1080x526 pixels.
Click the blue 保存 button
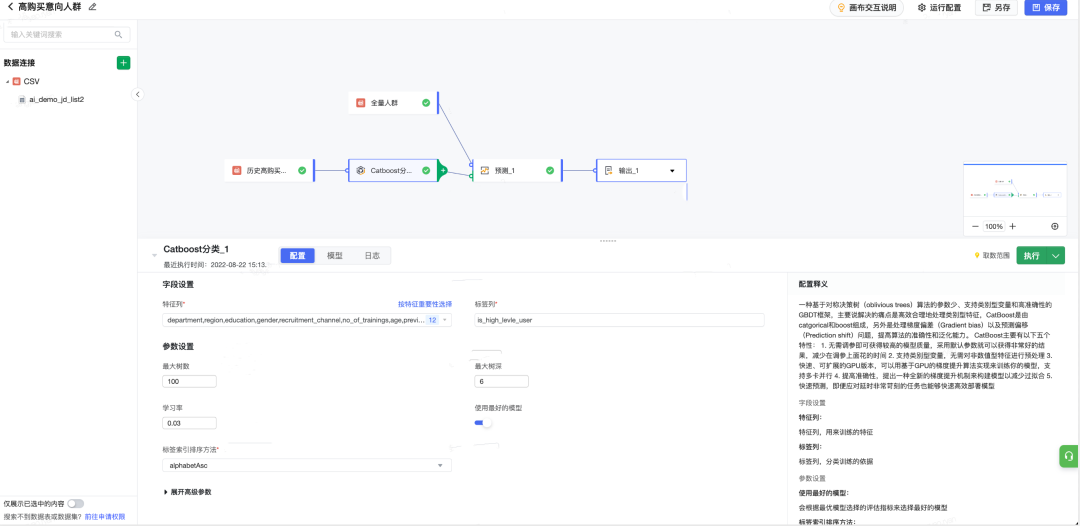tap(1046, 8)
